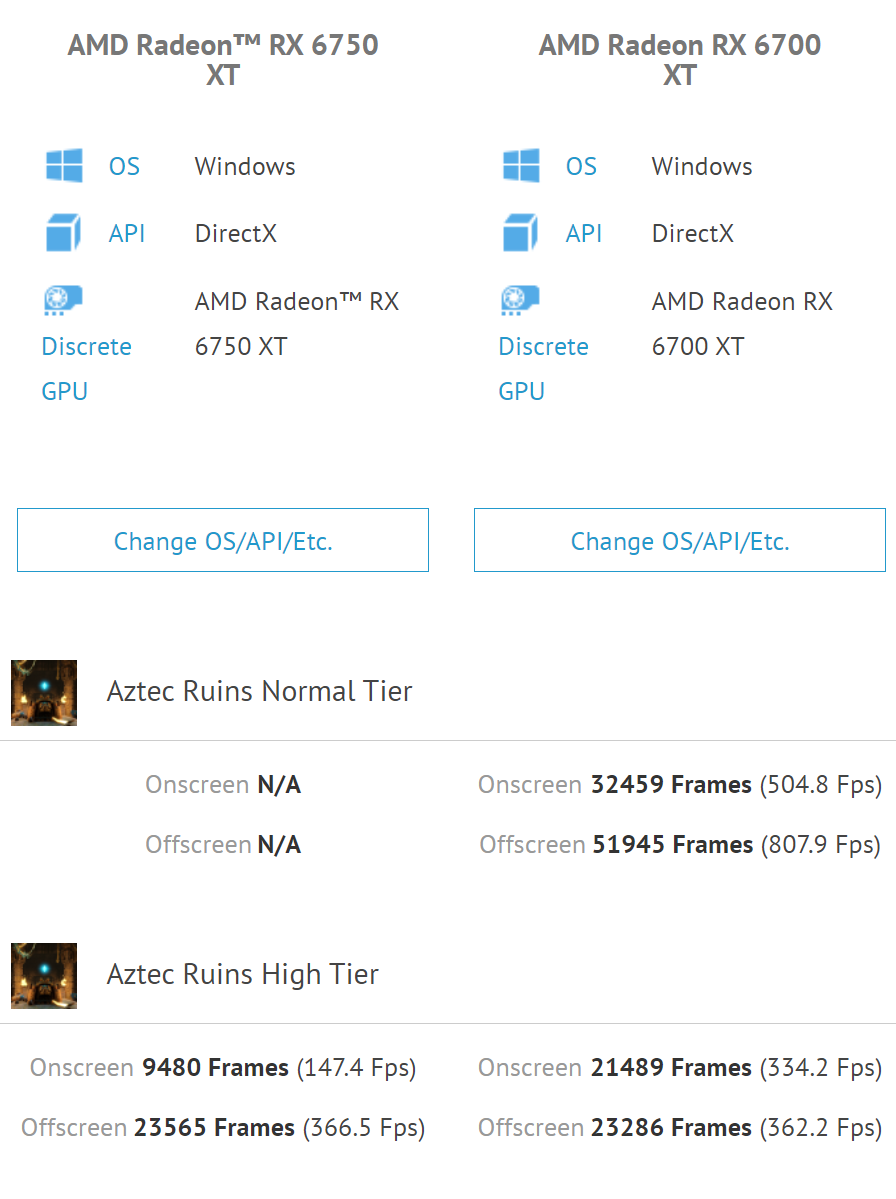Click the graphics card icon for RX 6700 XT

click(521, 300)
